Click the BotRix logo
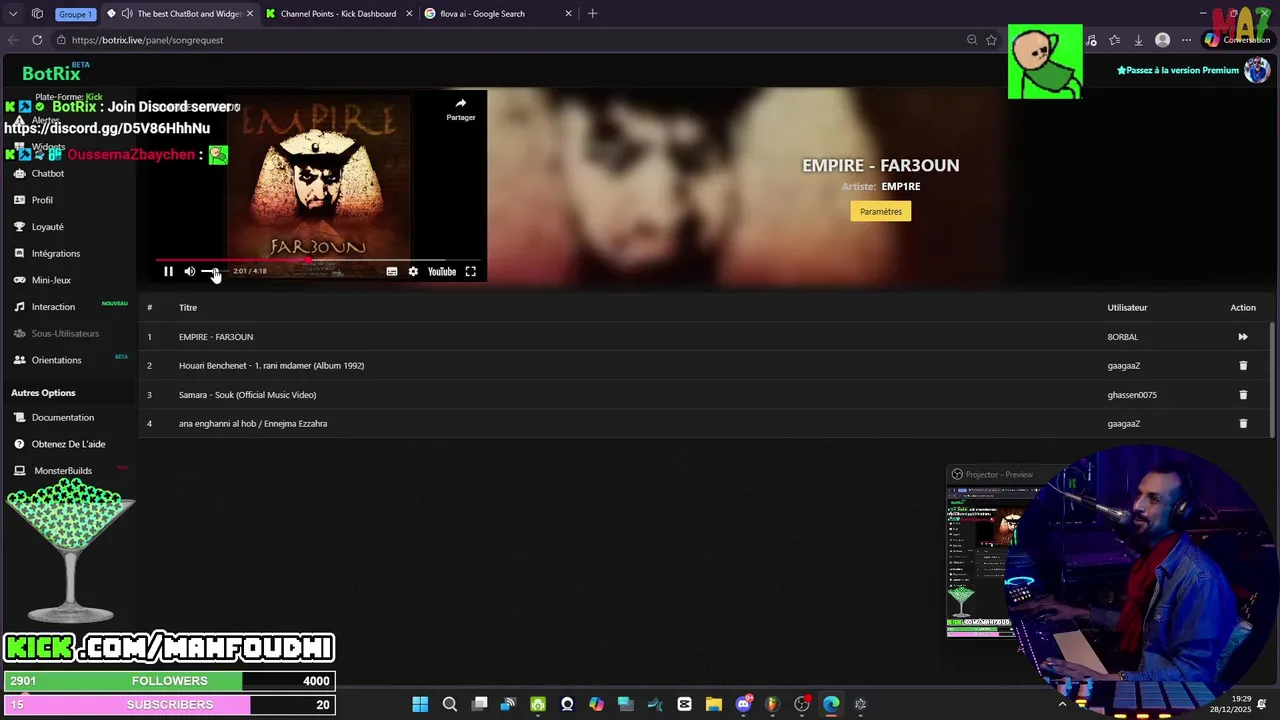This screenshot has width=1280, height=720. (51, 73)
